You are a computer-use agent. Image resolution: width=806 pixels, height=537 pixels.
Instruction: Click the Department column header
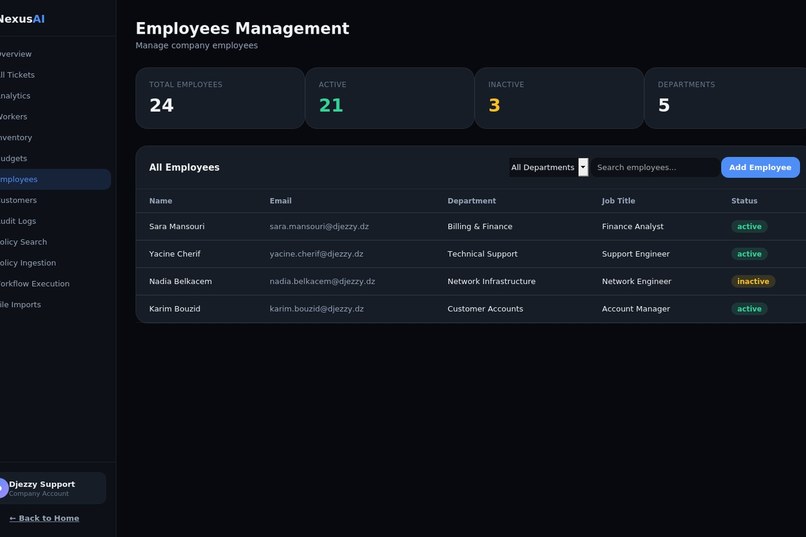pos(471,201)
